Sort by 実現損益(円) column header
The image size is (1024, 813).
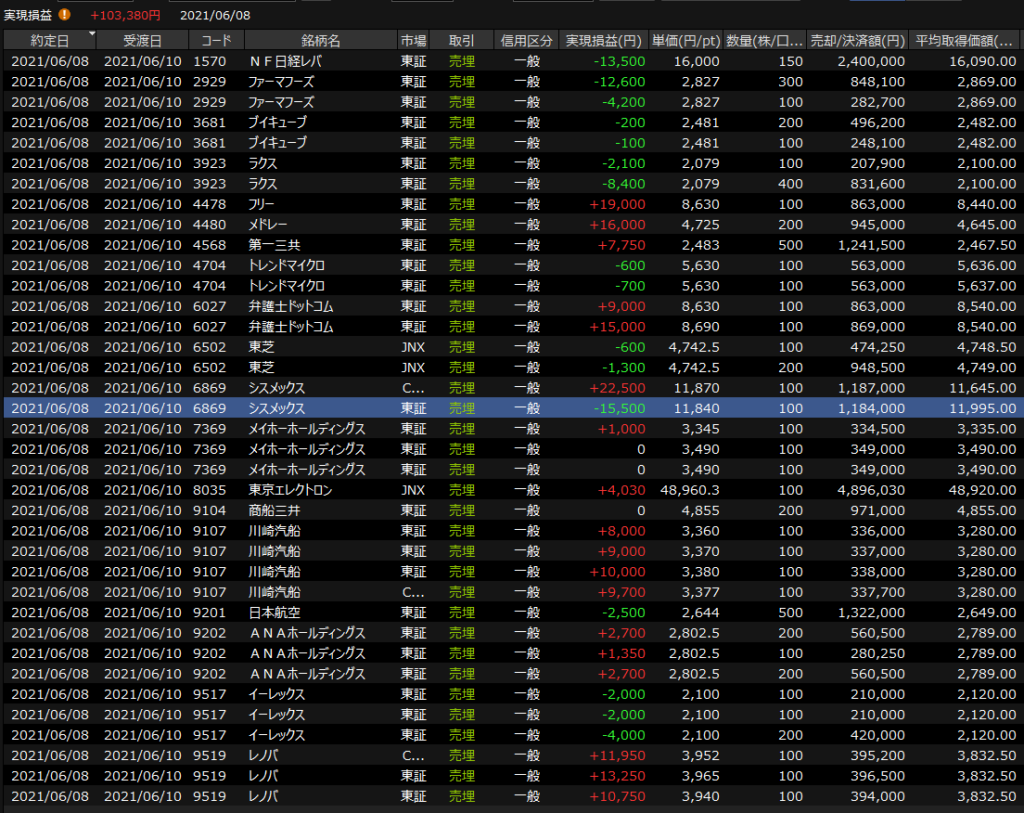(x=603, y=41)
